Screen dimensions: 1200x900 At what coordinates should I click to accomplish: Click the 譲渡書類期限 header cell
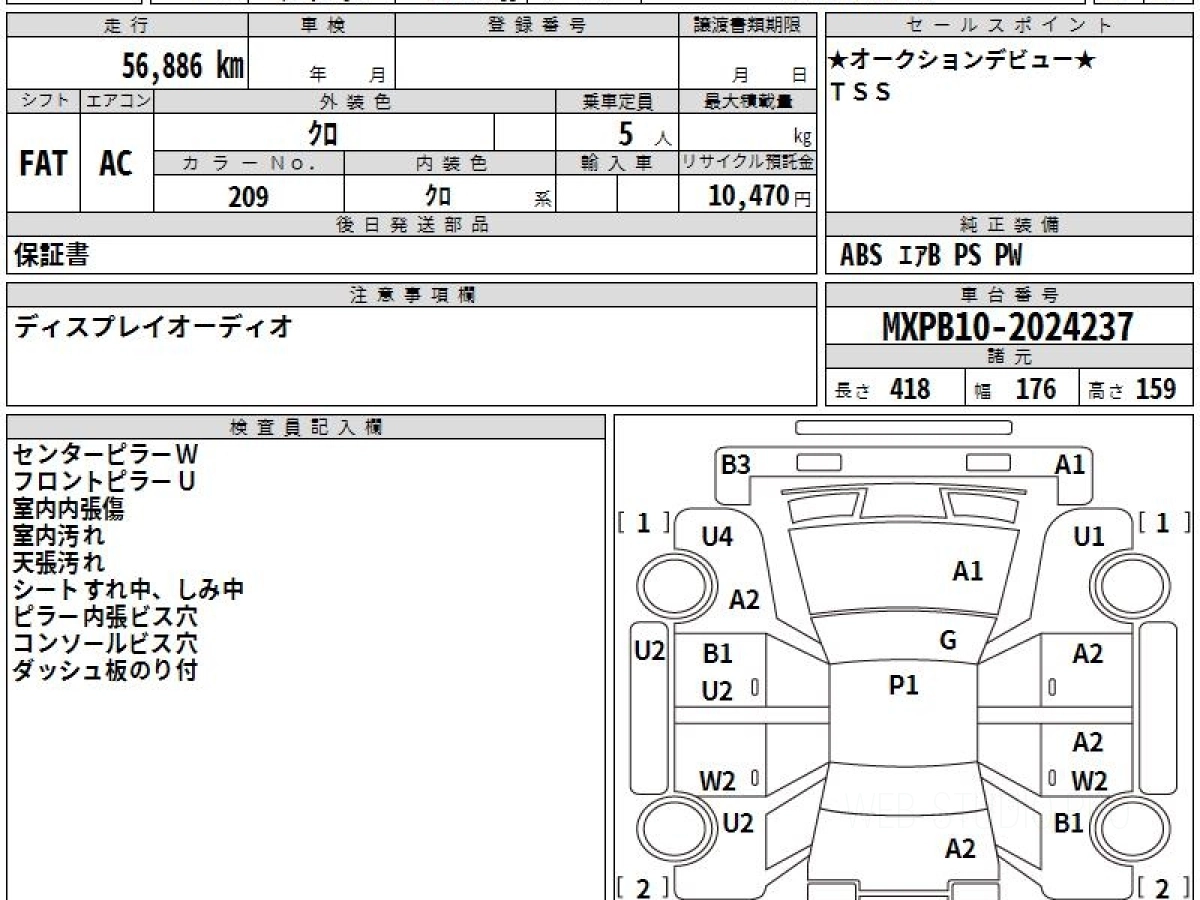click(x=747, y=26)
